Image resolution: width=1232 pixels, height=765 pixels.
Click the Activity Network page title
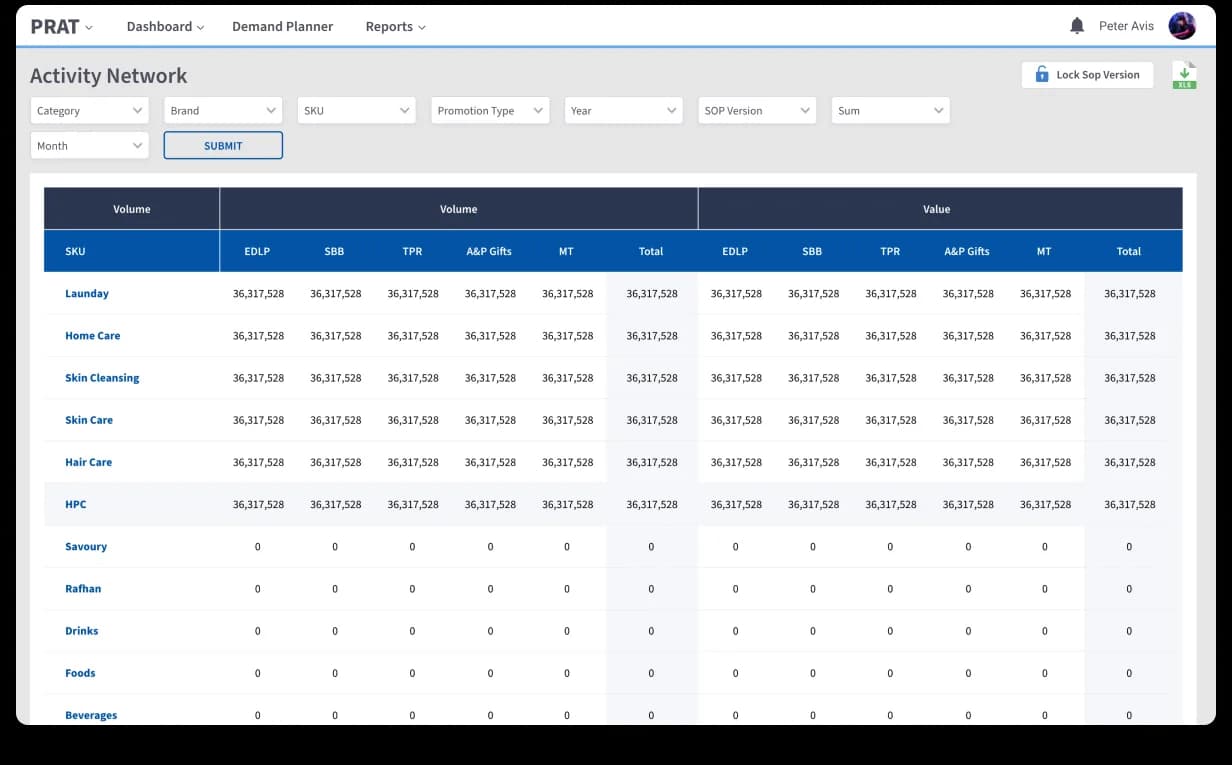pos(109,76)
